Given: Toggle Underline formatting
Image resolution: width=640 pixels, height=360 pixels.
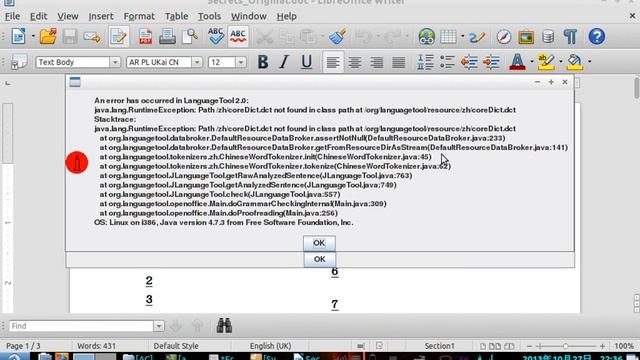Looking at the screenshot, I should [306, 62].
